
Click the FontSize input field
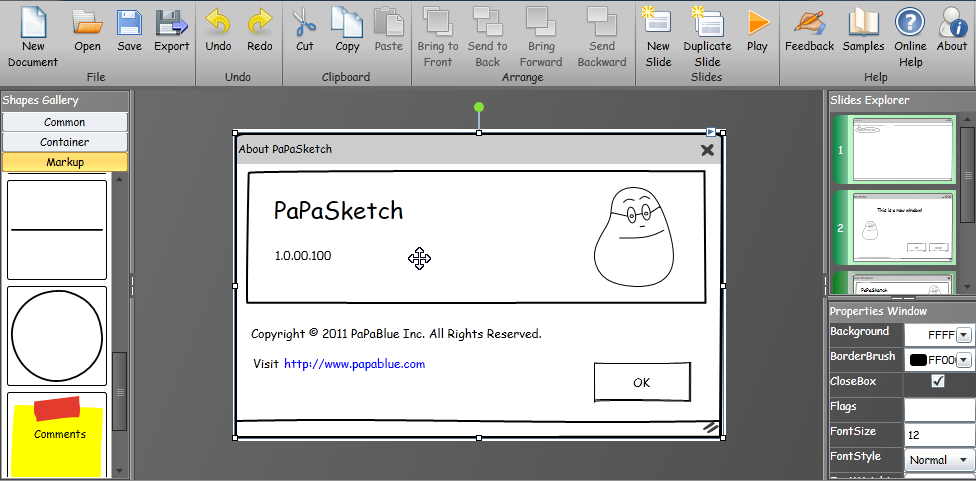click(x=937, y=435)
